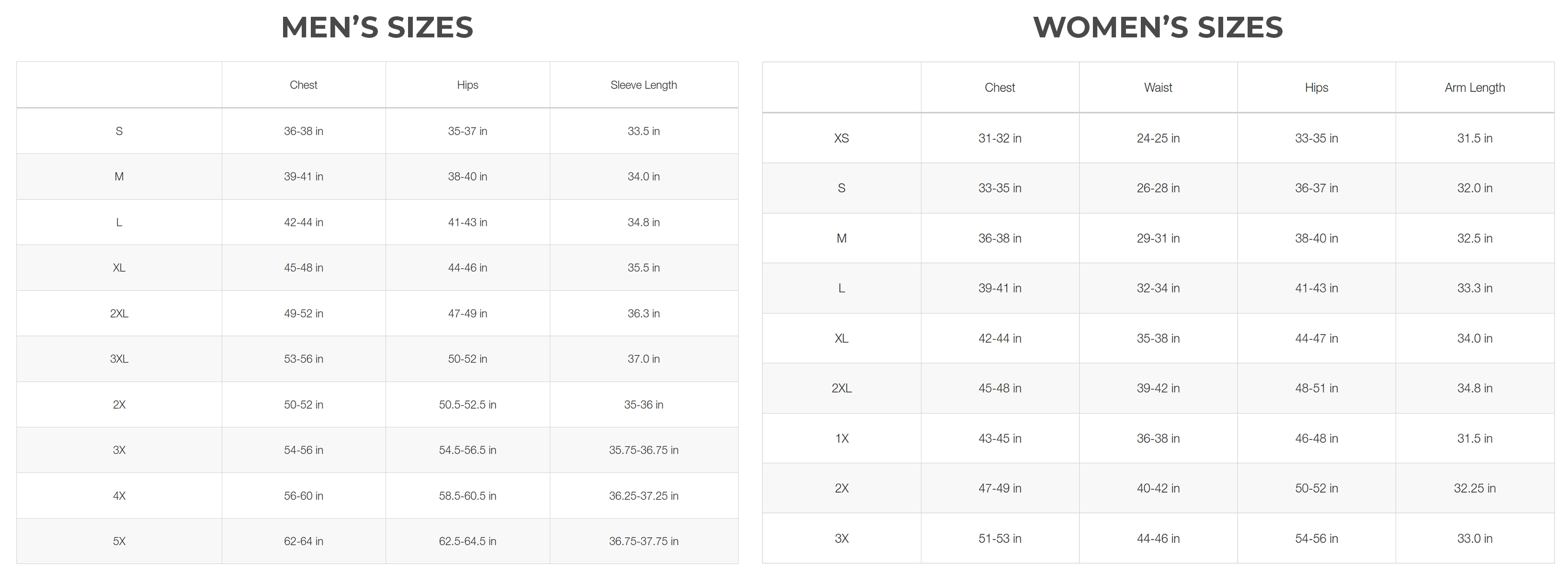The height and width of the screenshot is (578, 1568).
Task: Select the Arm Length column header
Action: 1474,88
